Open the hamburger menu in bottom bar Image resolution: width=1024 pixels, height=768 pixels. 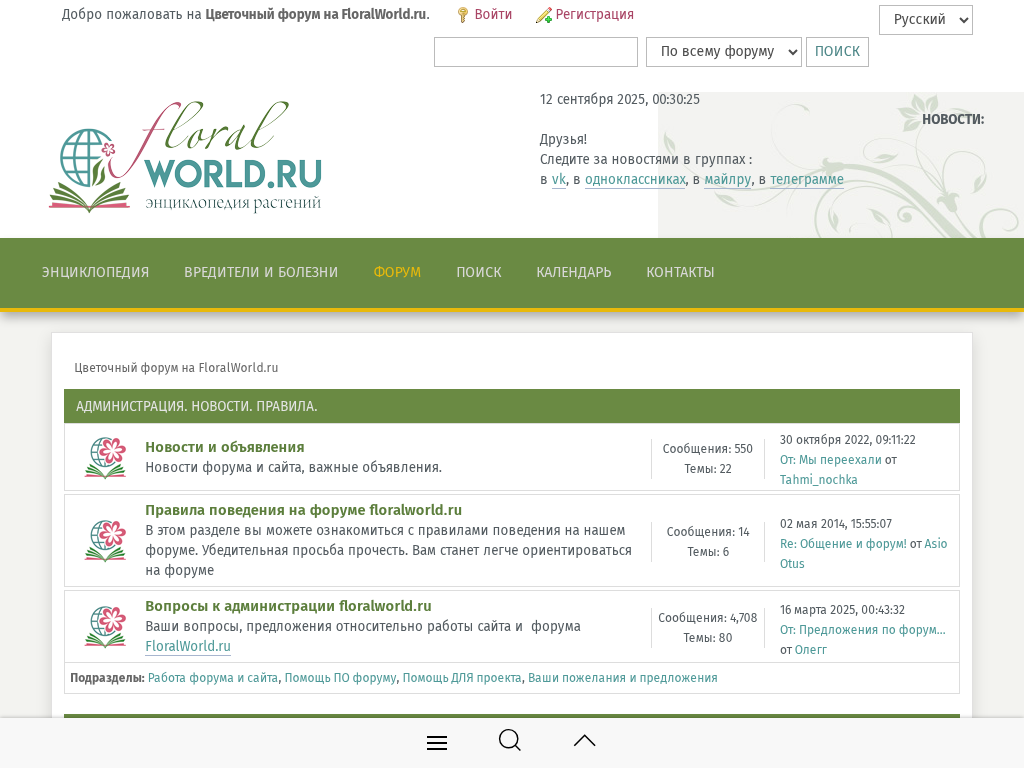point(437,742)
